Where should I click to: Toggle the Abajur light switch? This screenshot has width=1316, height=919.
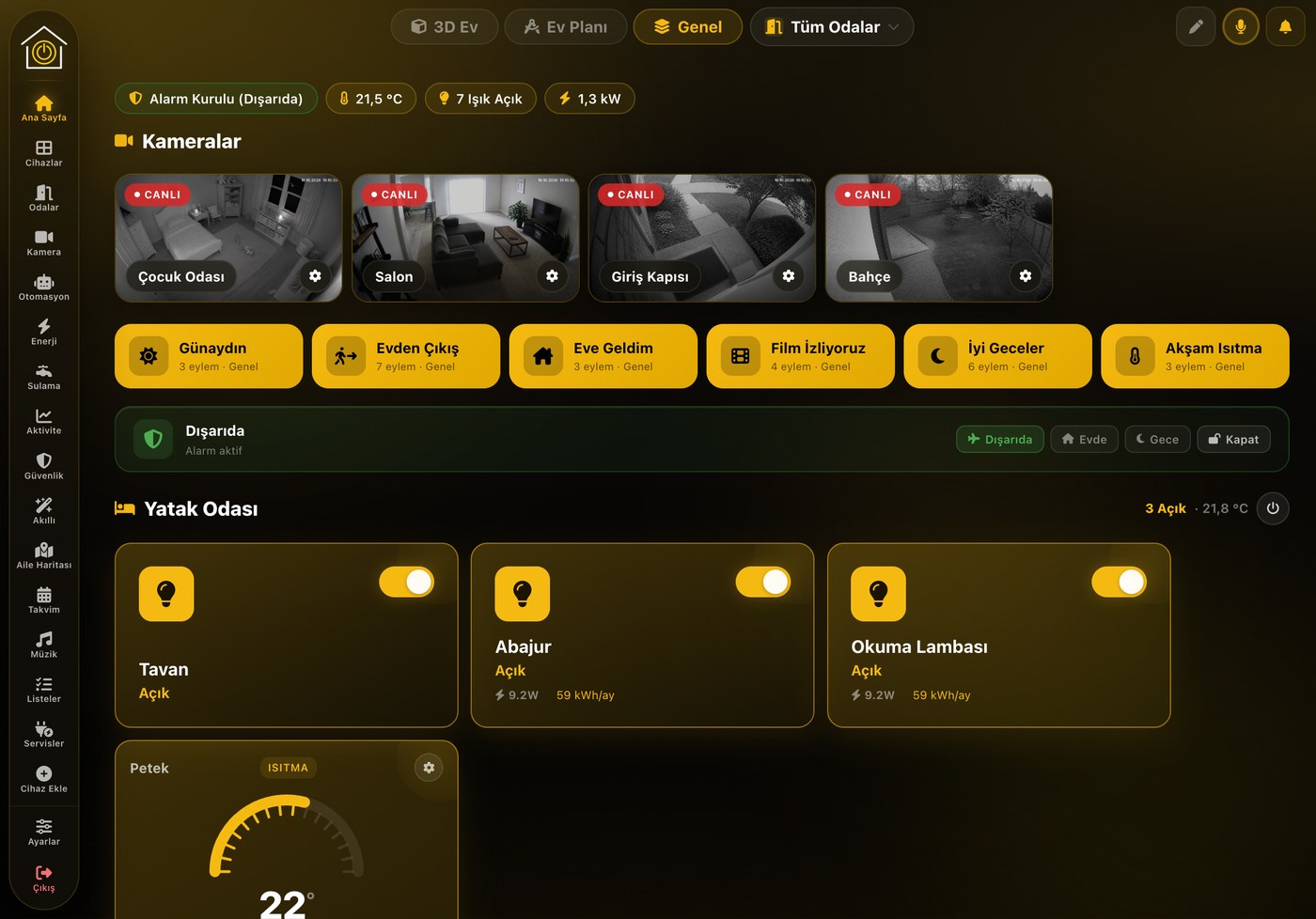pyautogui.click(x=762, y=582)
